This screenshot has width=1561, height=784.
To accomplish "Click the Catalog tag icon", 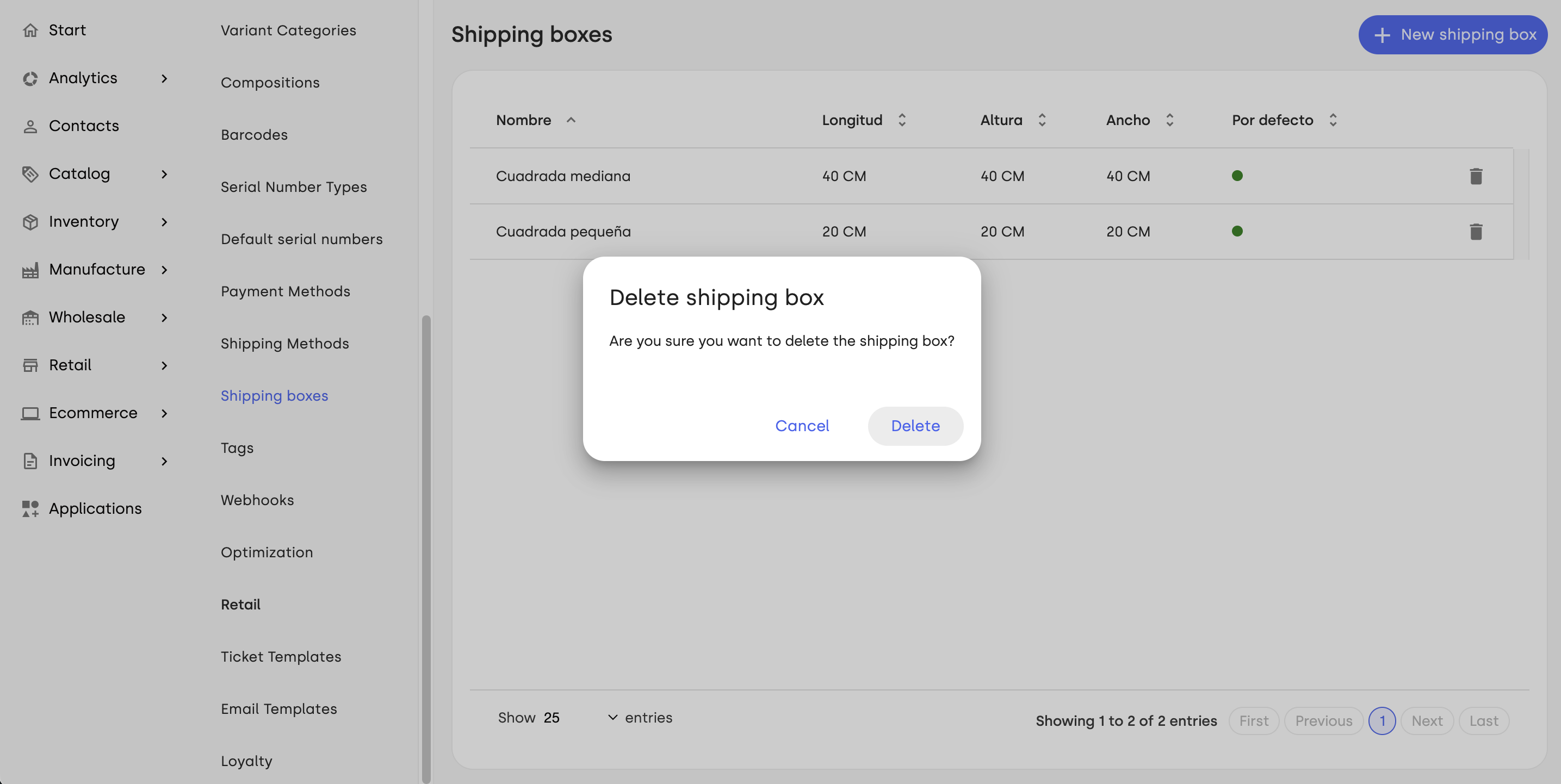I will click(30, 174).
